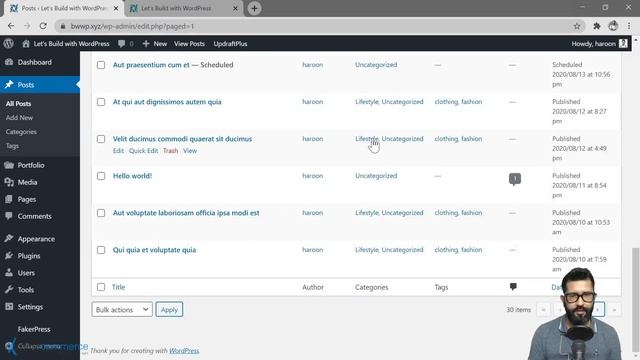The height and width of the screenshot is (360, 640).
Task: Click the browser address bar URL
Action: click(132, 26)
